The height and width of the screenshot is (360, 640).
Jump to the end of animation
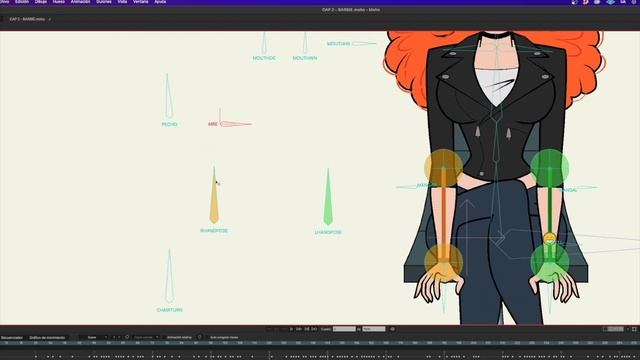tap(314, 329)
